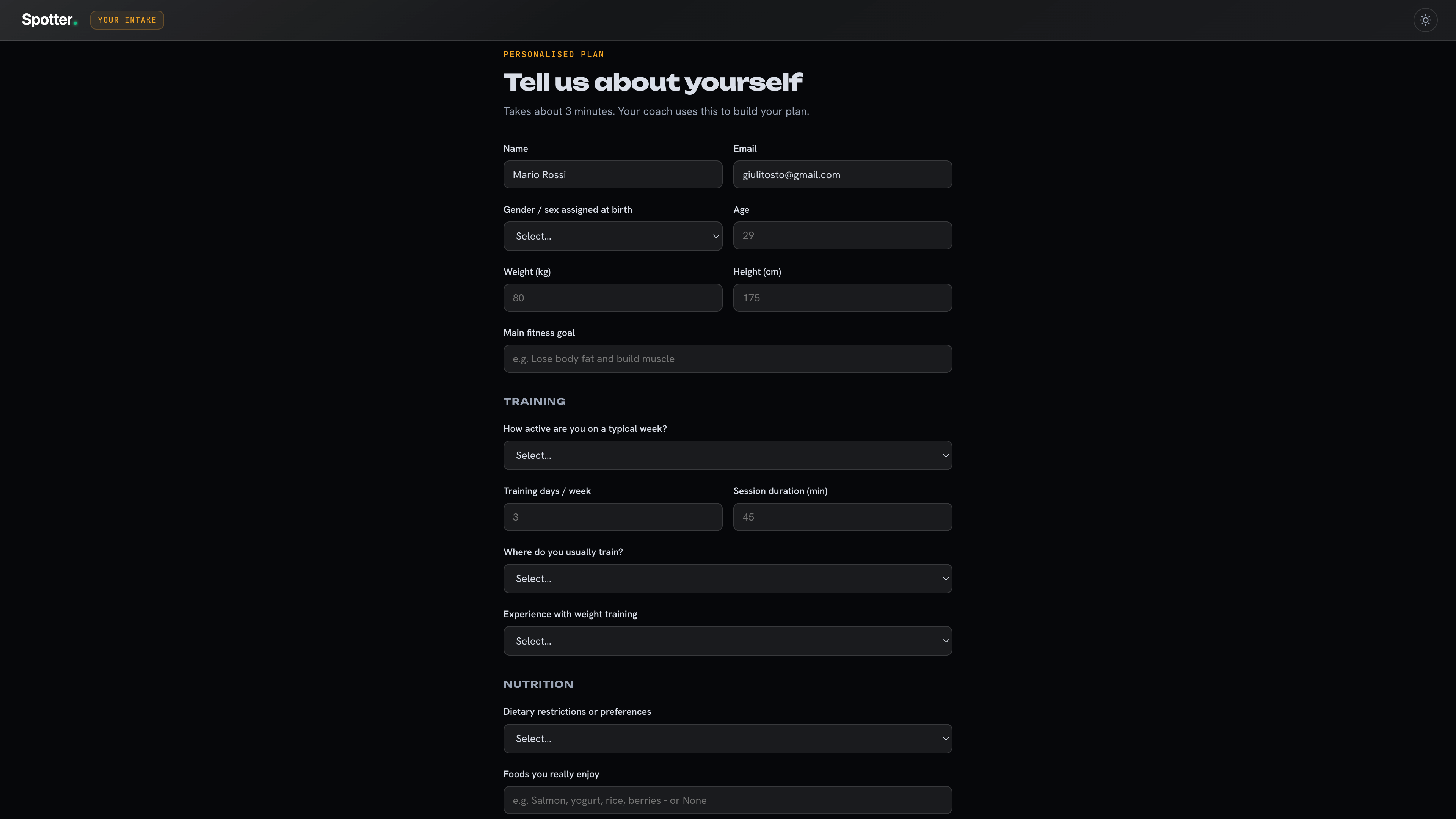The image size is (1456, 819).
Task: Focus the Age input field
Action: click(x=842, y=236)
